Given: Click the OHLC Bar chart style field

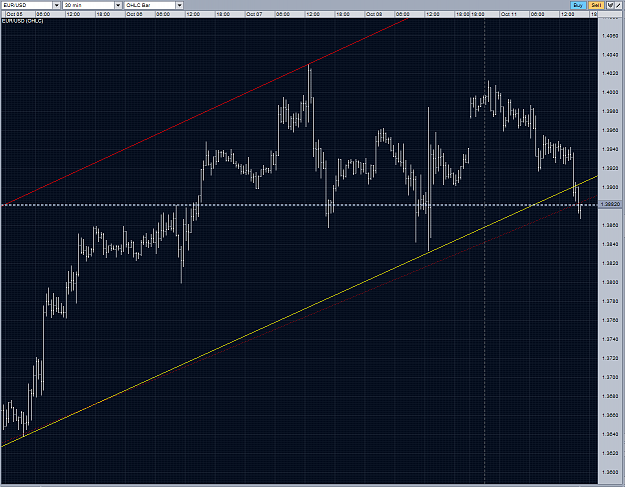Looking at the screenshot, I should pyautogui.click(x=150, y=5).
